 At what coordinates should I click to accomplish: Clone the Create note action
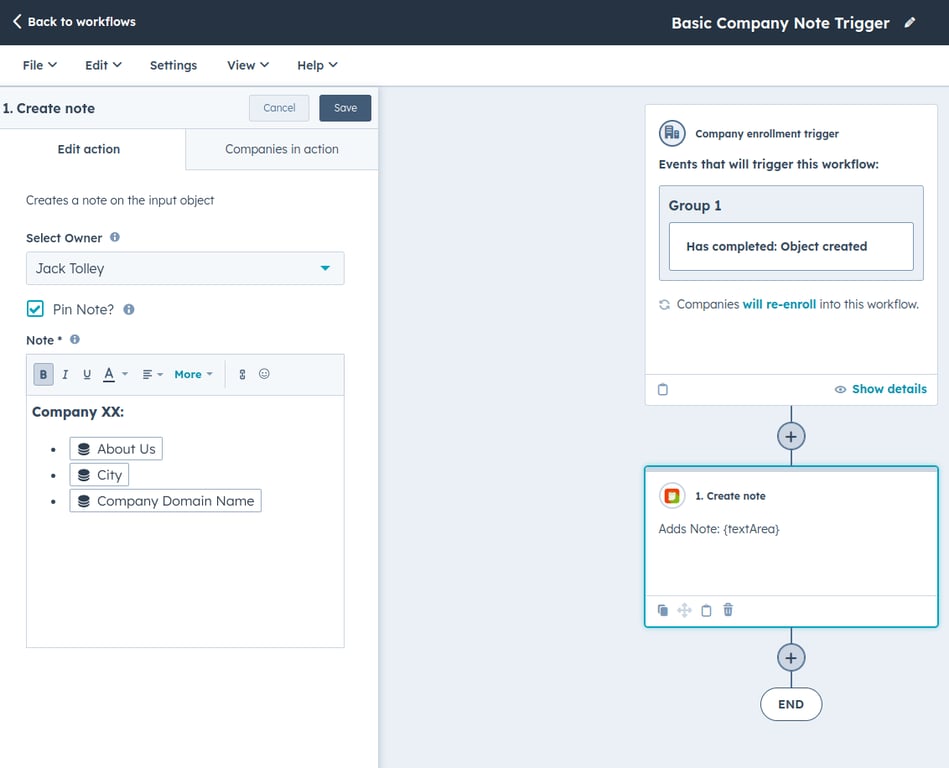coord(662,609)
